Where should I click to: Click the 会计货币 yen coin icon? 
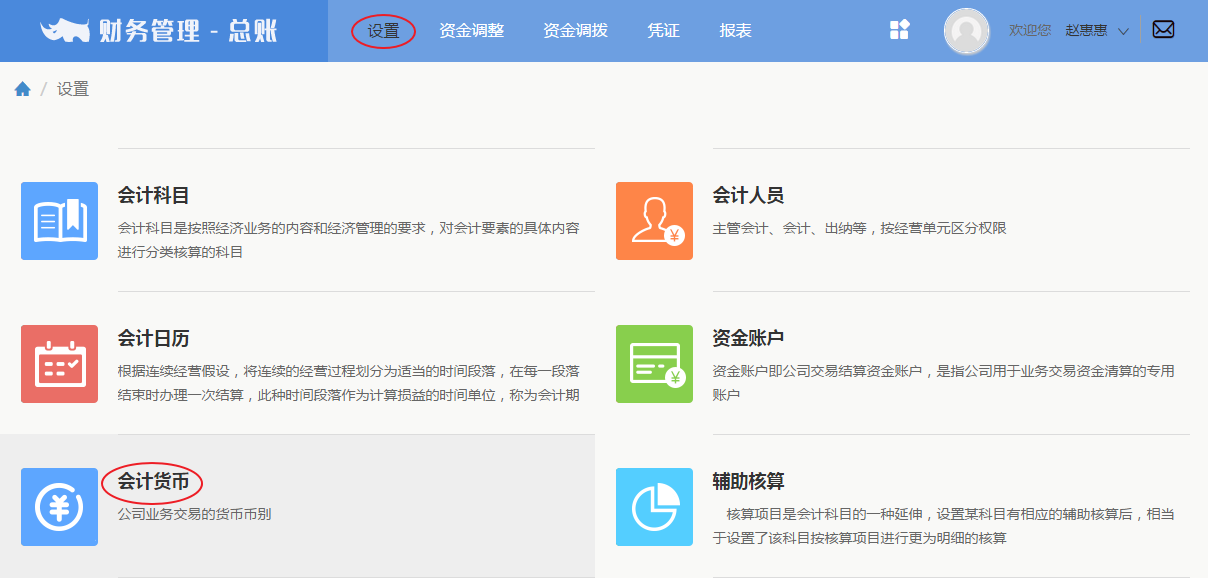[60, 507]
